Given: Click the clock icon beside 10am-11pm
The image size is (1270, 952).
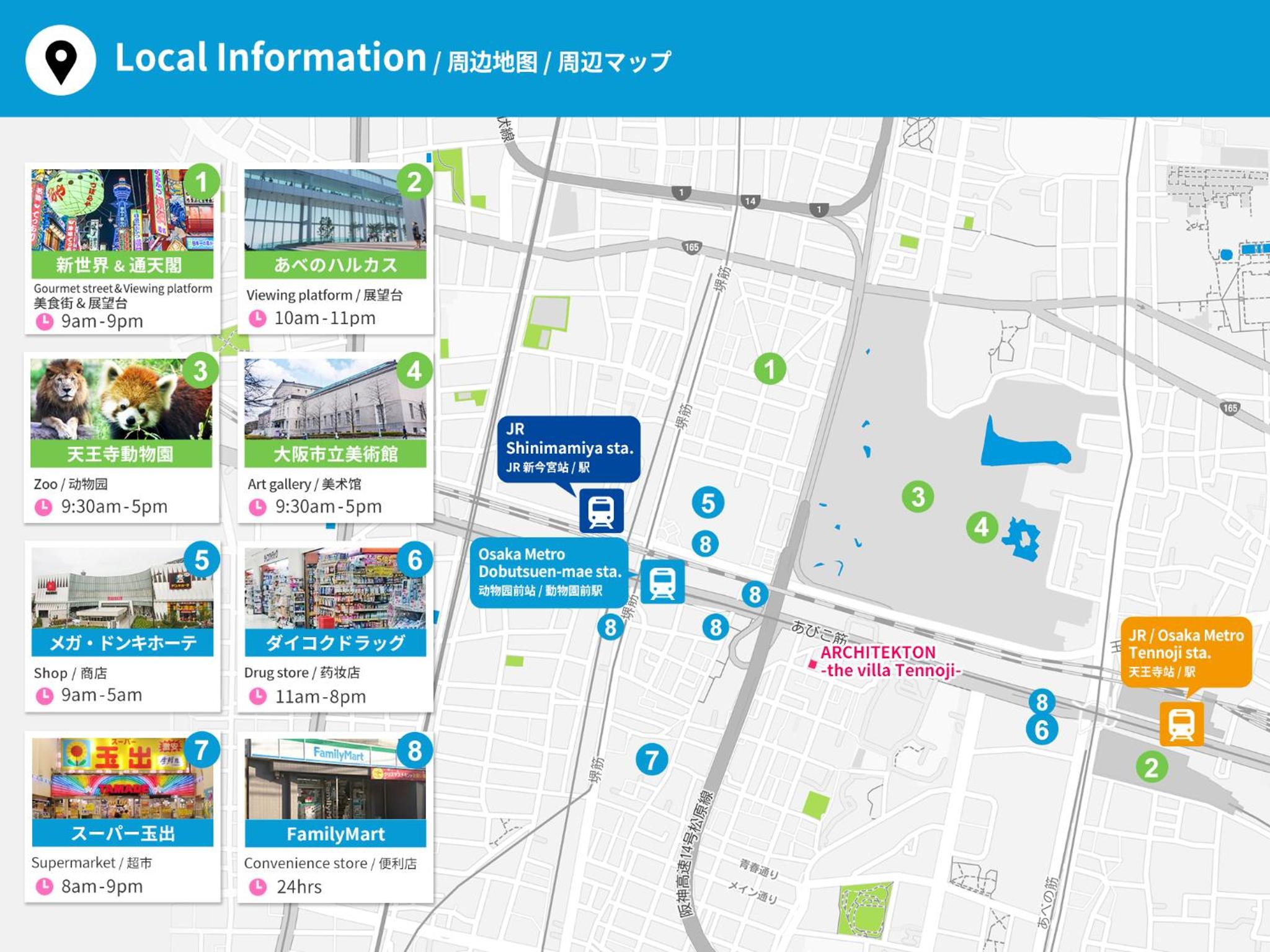Looking at the screenshot, I should click(x=257, y=319).
